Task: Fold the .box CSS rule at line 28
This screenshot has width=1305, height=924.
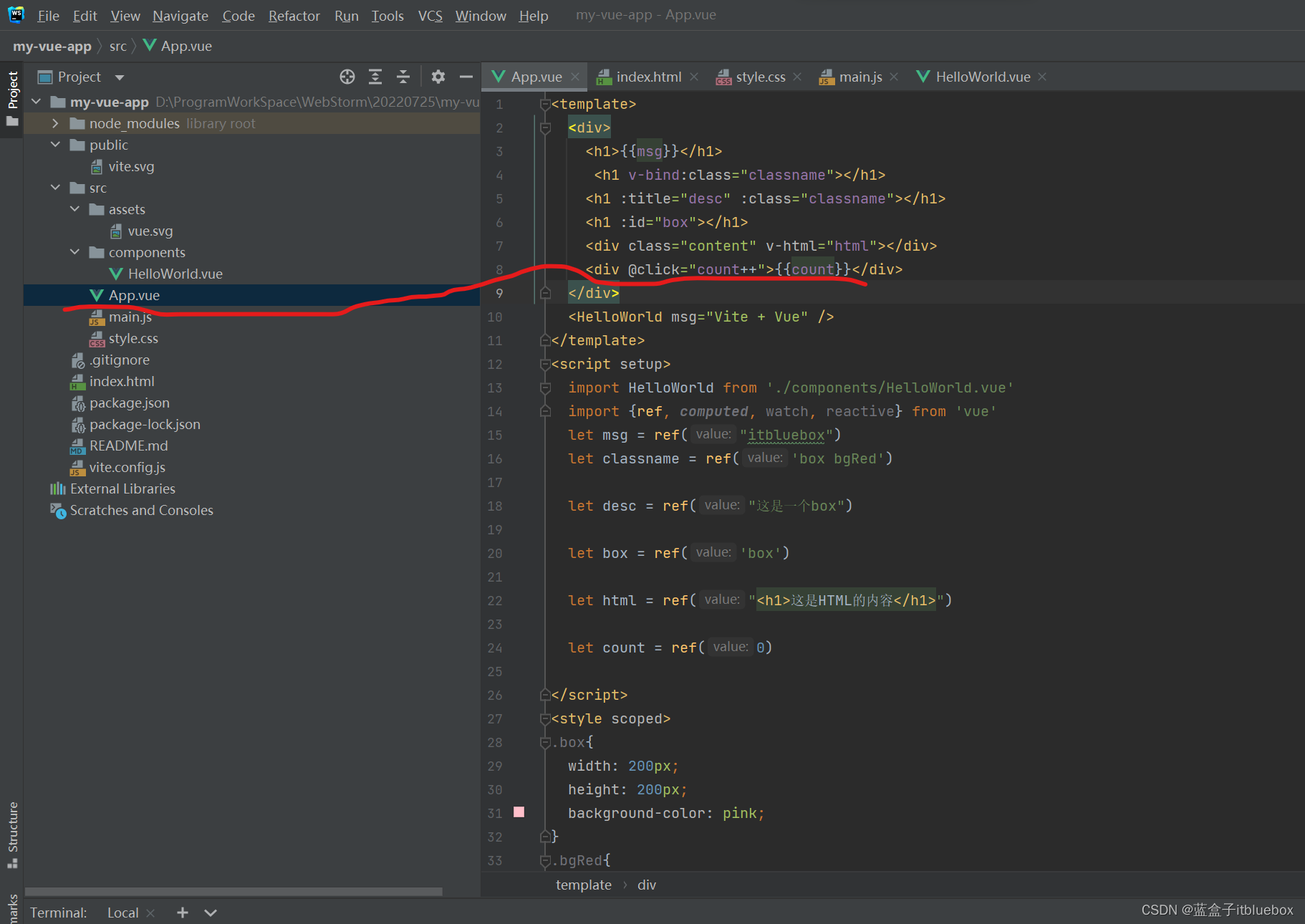Action: tap(545, 743)
